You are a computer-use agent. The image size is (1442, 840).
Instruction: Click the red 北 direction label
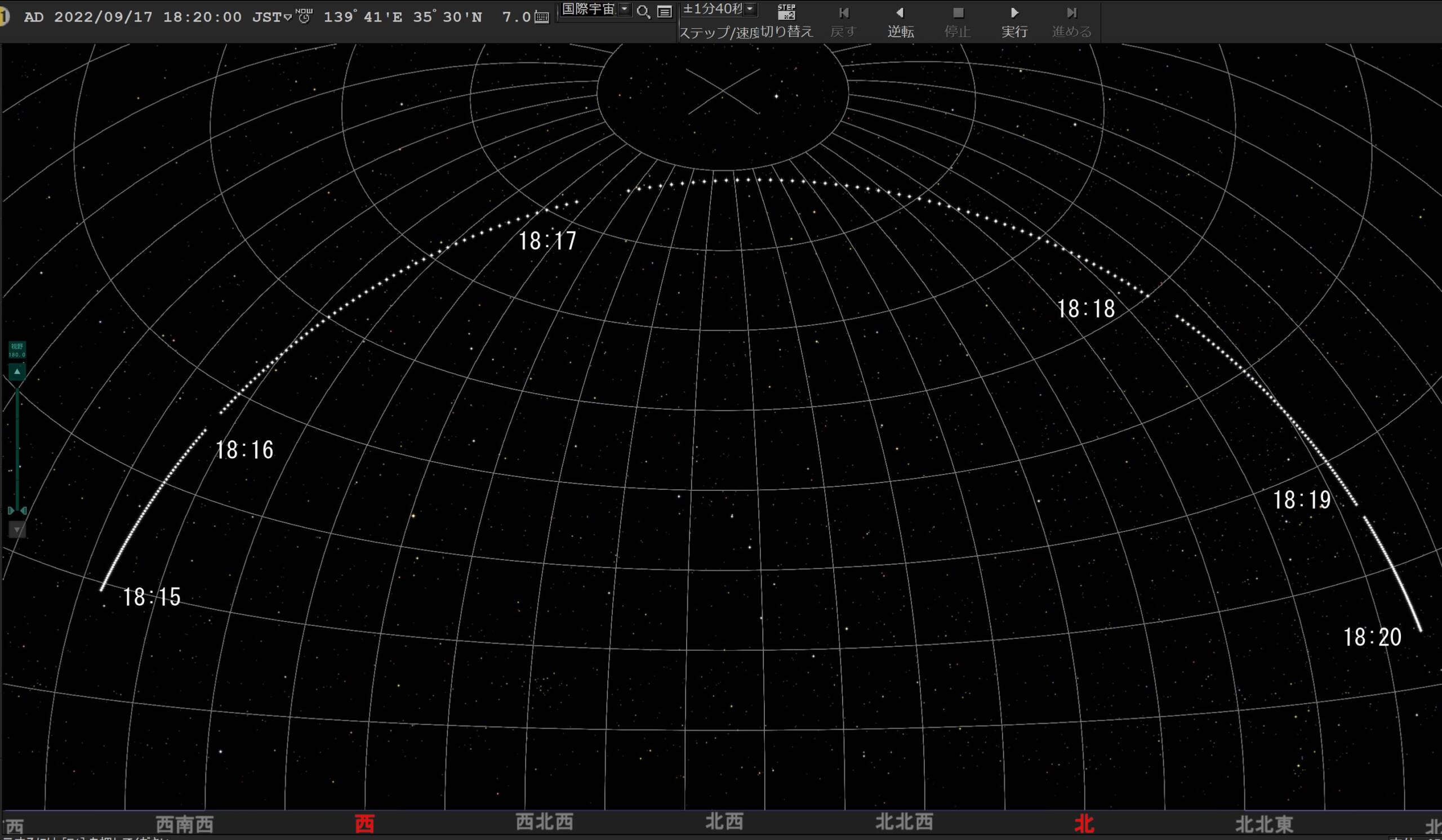pyautogui.click(x=1084, y=824)
